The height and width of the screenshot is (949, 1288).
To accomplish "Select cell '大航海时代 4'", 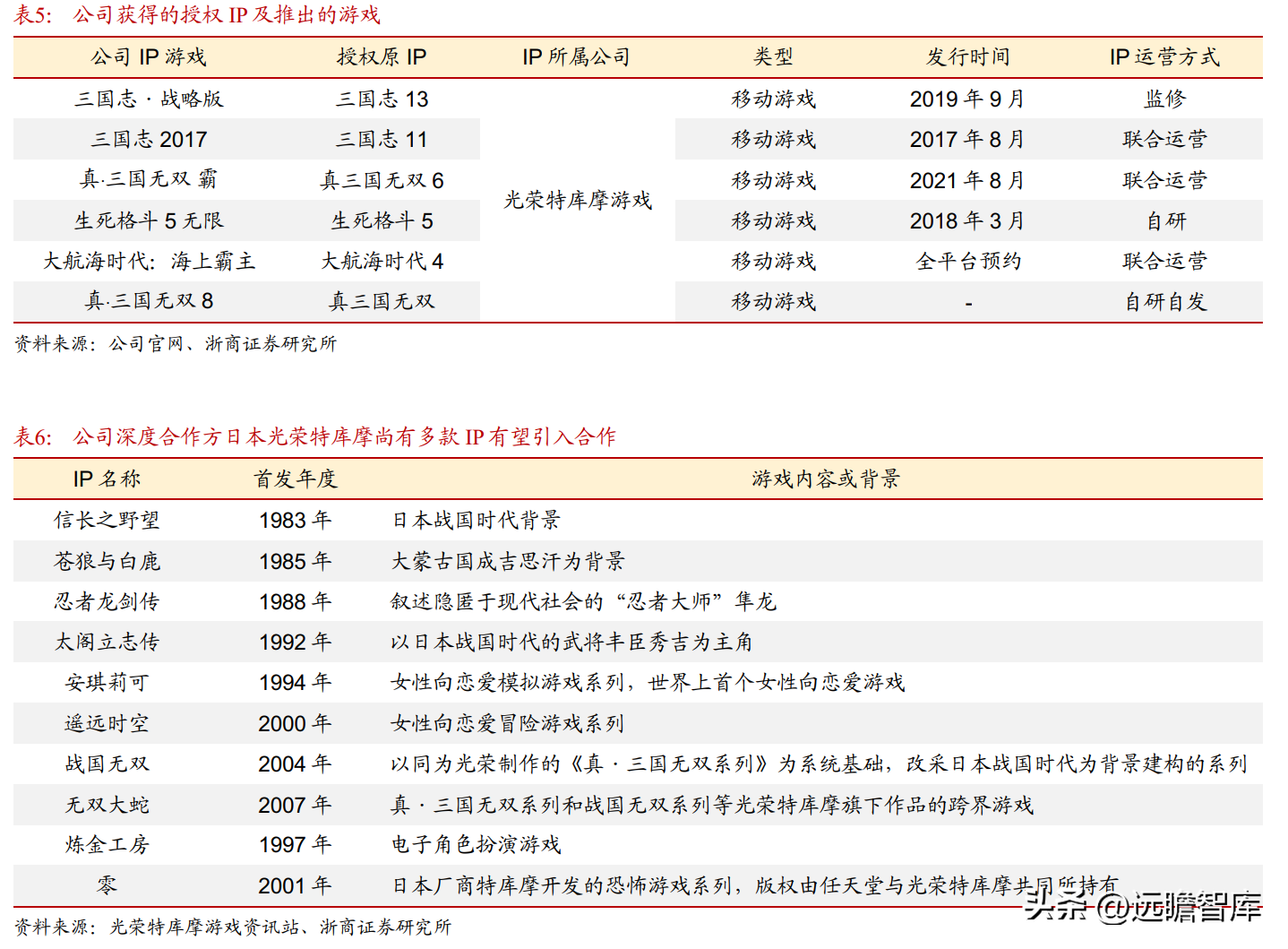I will (x=382, y=261).
